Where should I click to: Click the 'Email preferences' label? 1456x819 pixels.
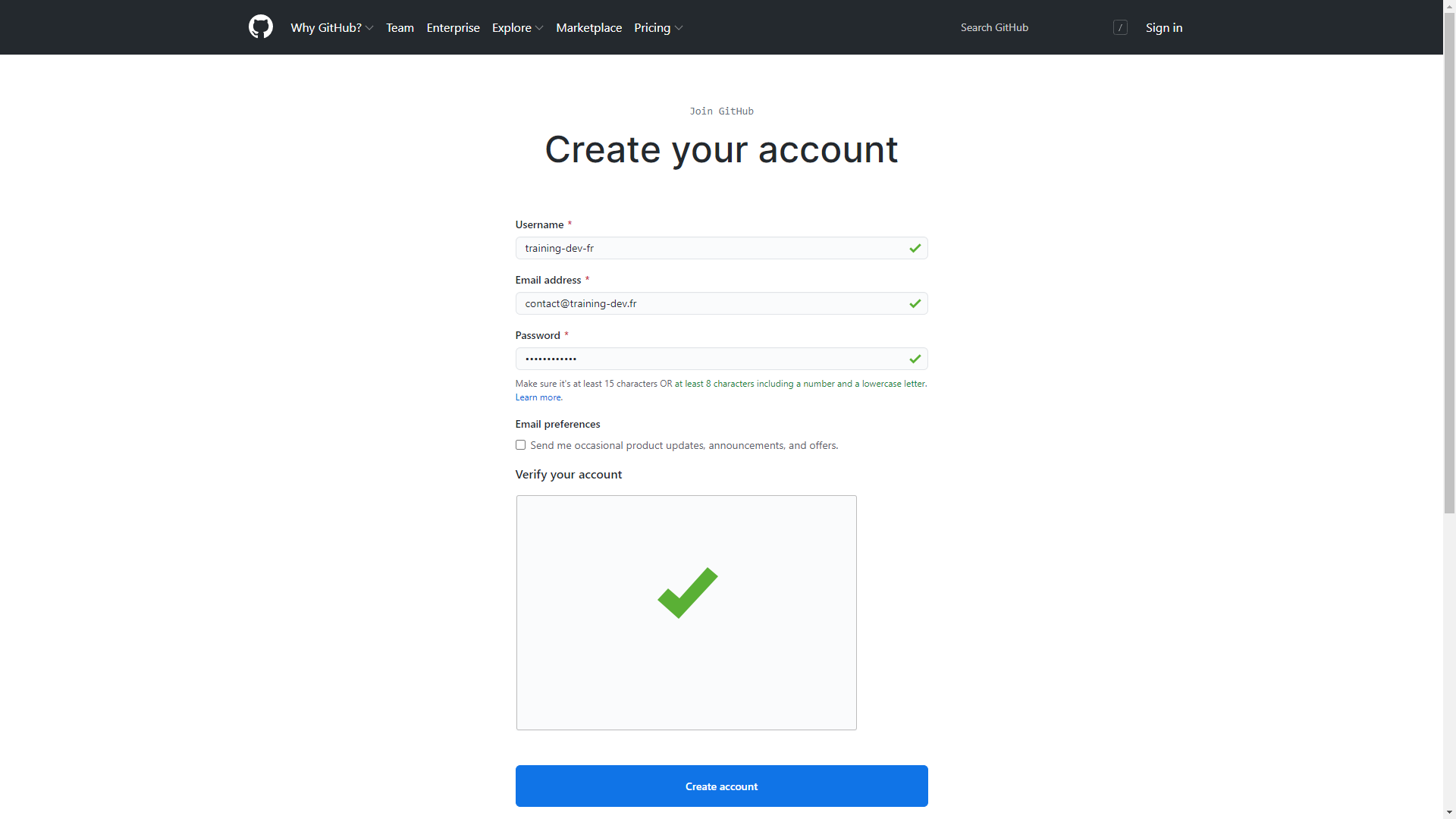(x=557, y=424)
